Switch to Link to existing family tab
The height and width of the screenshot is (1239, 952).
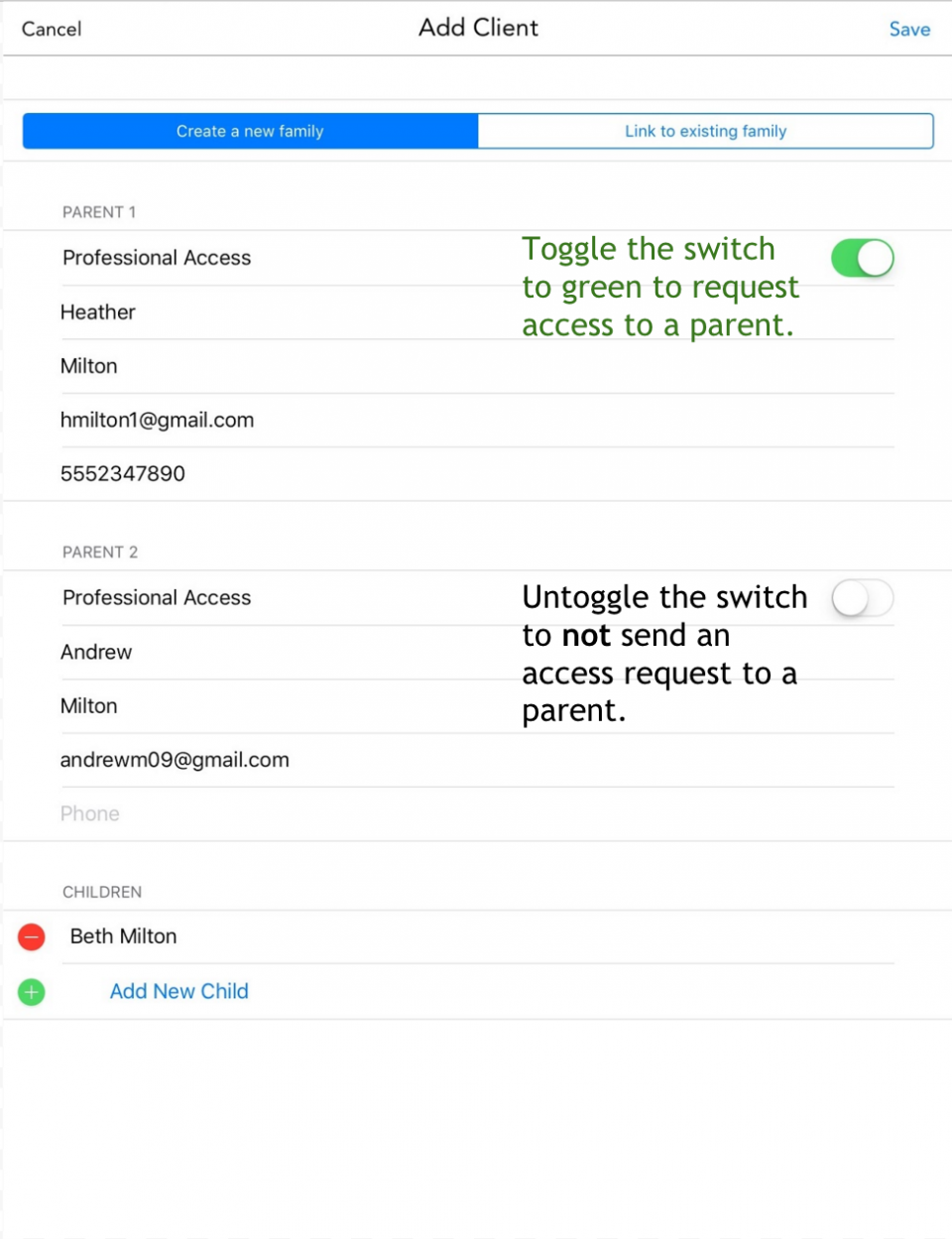(705, 131)
